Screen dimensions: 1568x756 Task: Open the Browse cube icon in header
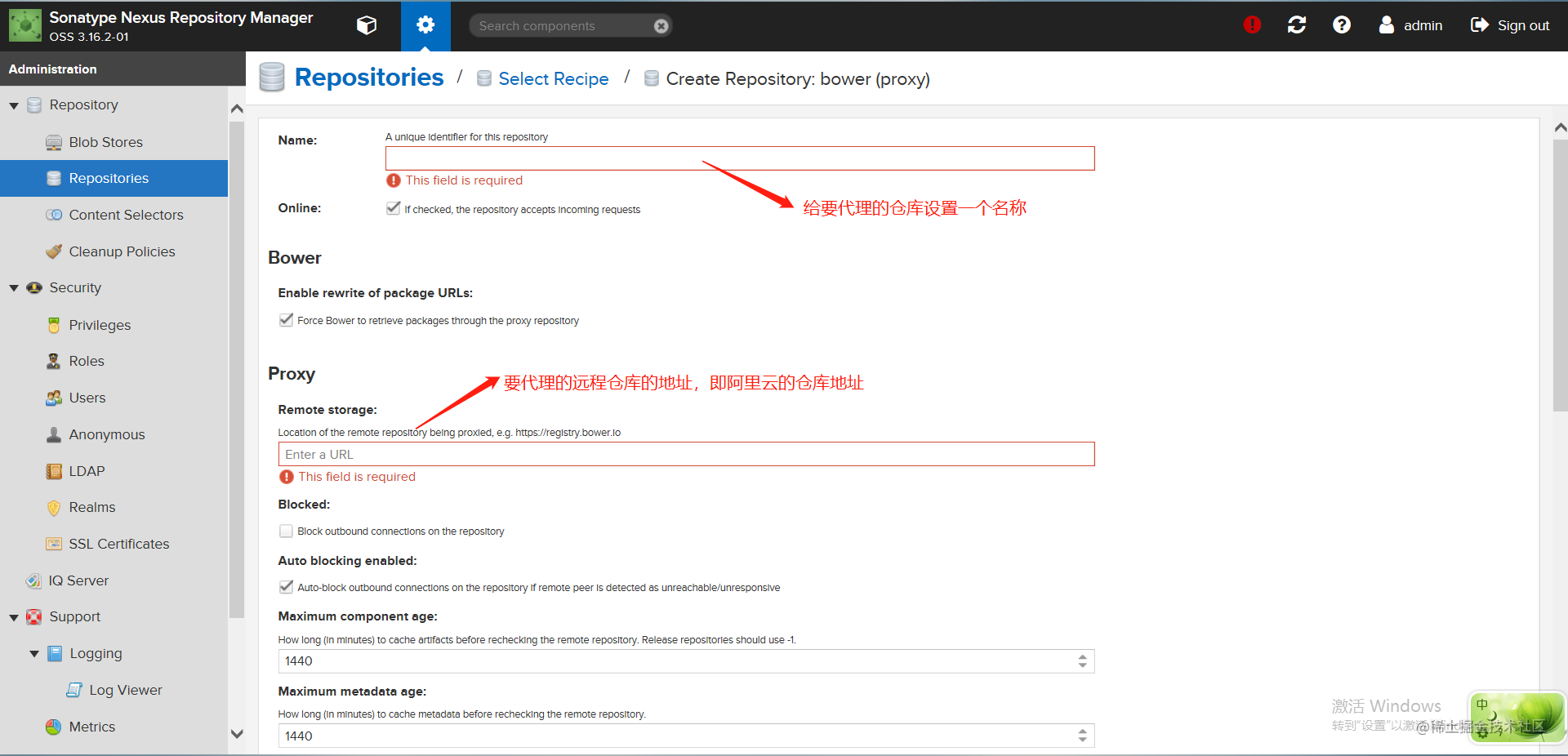click(x=367, y=25)
